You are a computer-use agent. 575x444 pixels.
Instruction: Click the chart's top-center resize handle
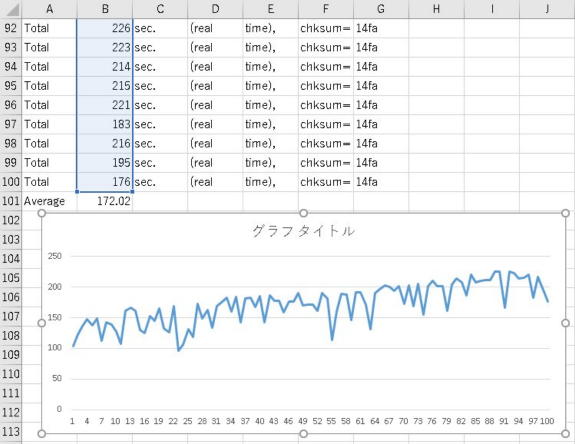303,213
